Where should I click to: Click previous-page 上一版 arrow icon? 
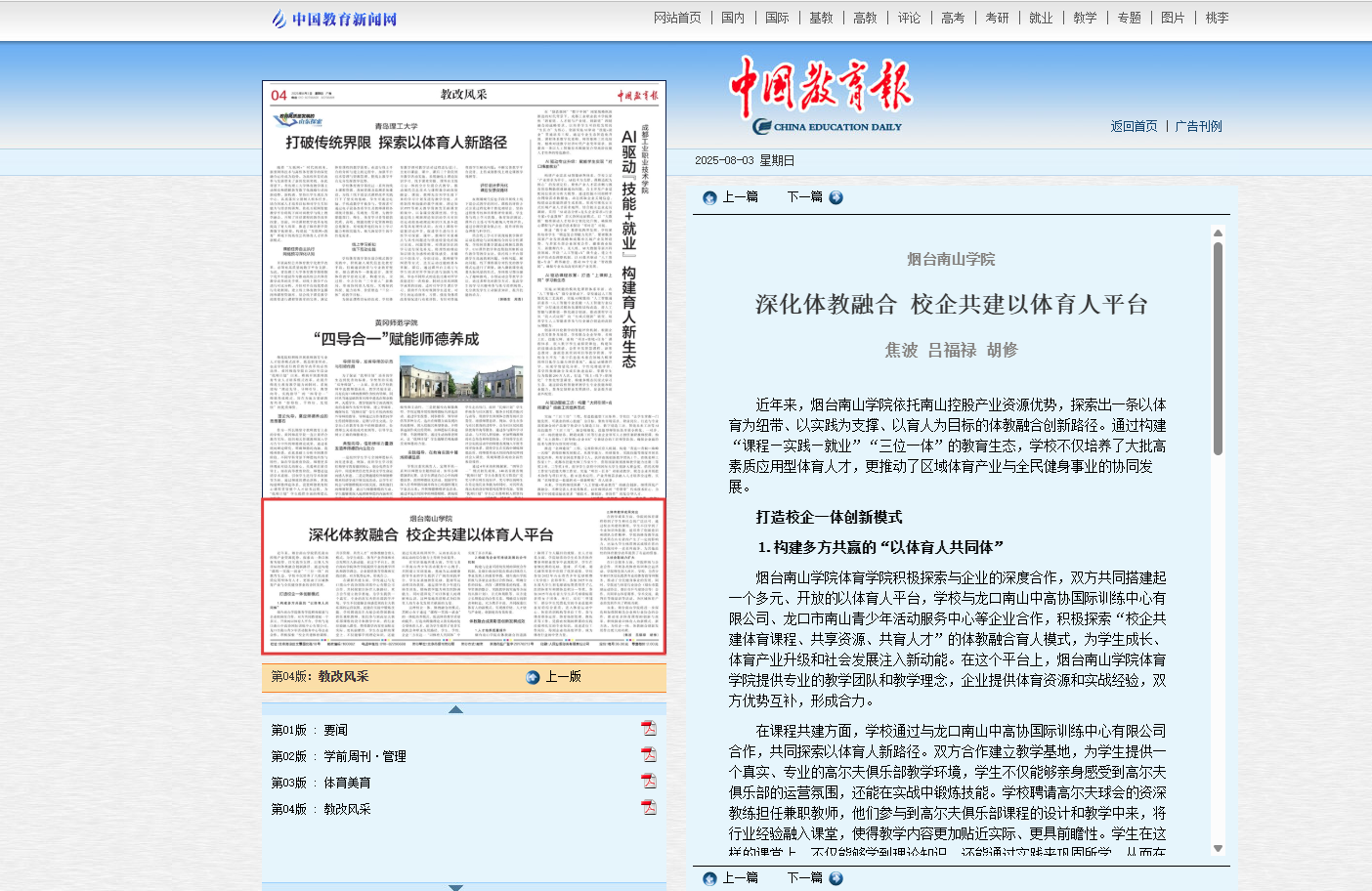(x=533, y=677)
